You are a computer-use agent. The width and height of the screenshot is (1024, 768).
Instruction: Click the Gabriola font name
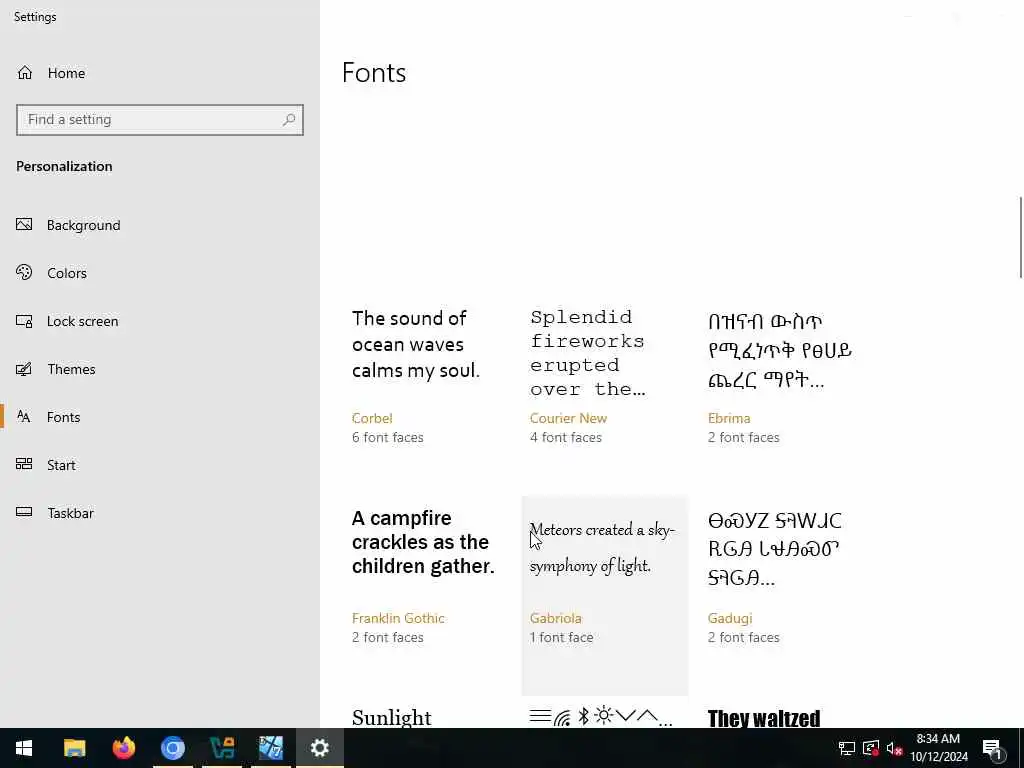[556, 618]
